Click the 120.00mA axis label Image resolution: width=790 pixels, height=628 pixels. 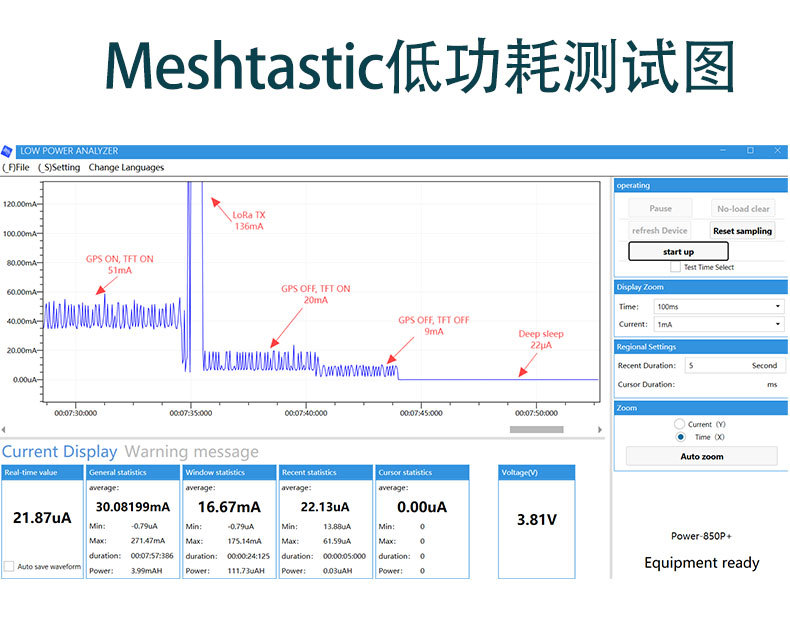(x=20, y=204)
